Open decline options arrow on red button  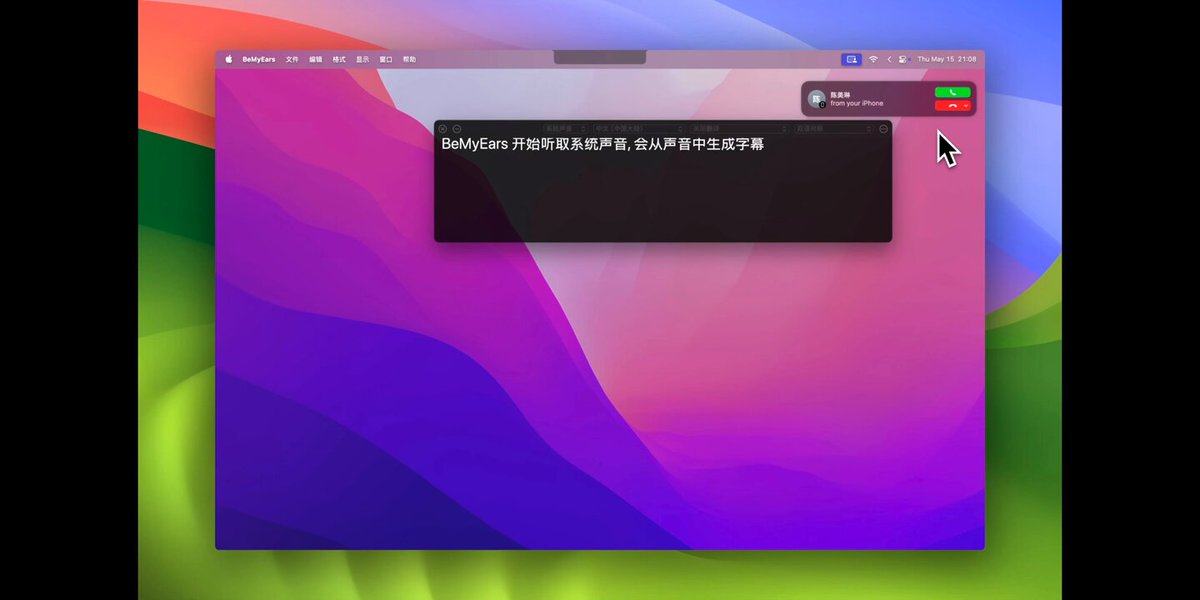click(x=966, y=105)
